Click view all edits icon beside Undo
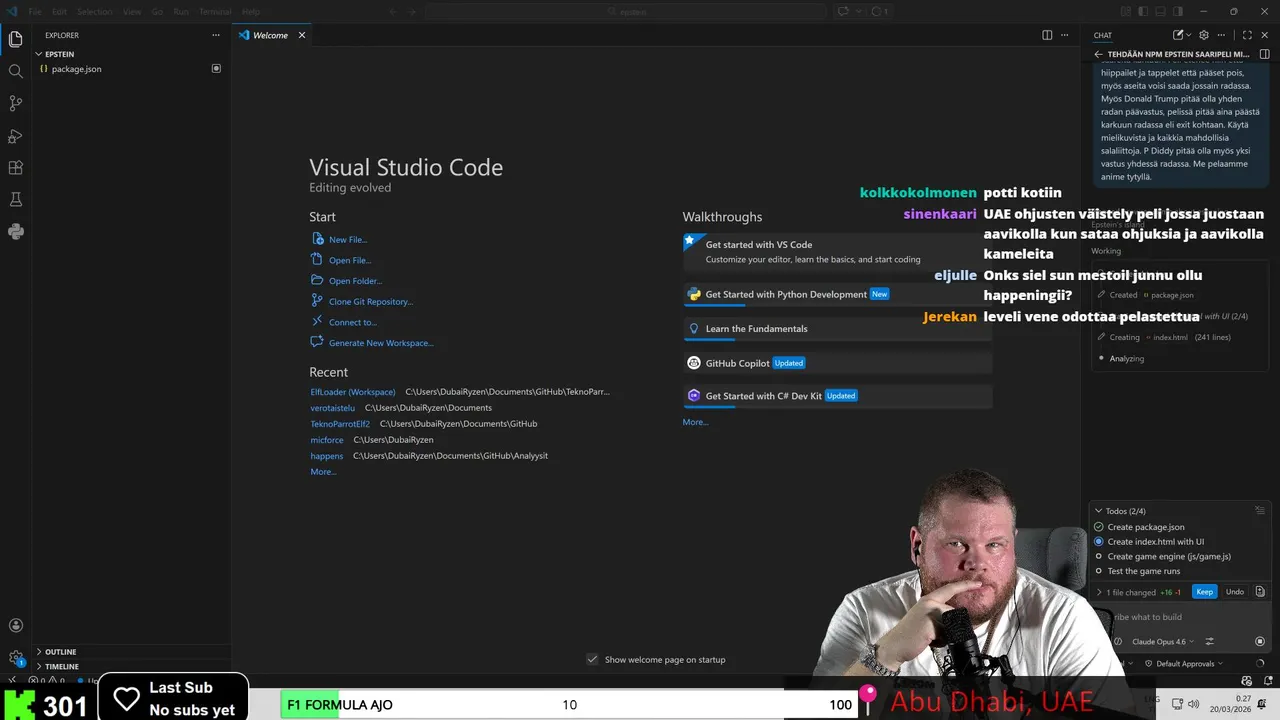 tap(1260, 592)
